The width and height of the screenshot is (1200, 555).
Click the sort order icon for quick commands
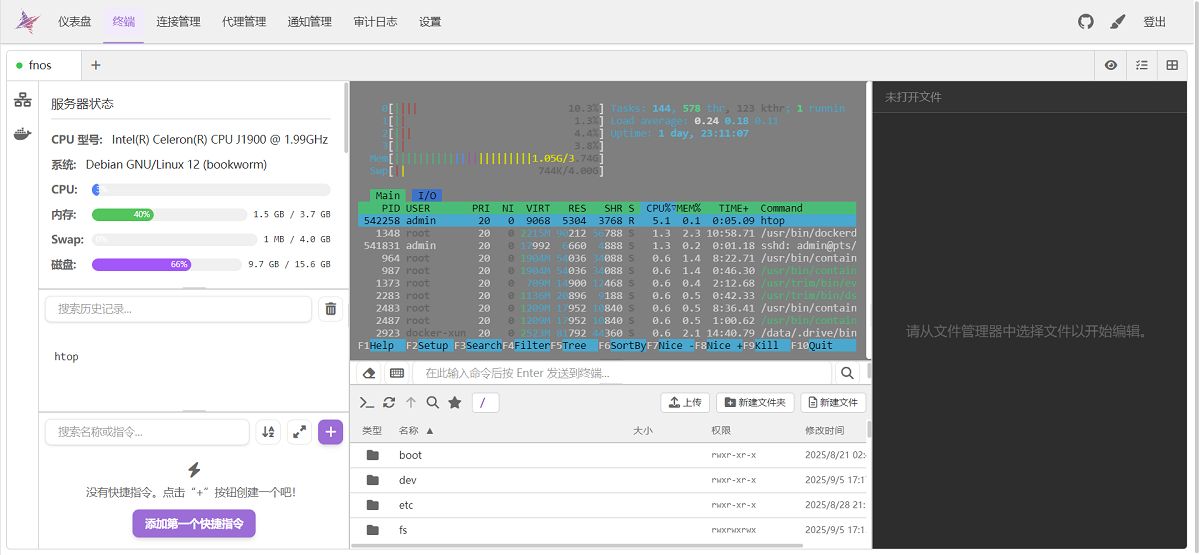pos(267,432)
